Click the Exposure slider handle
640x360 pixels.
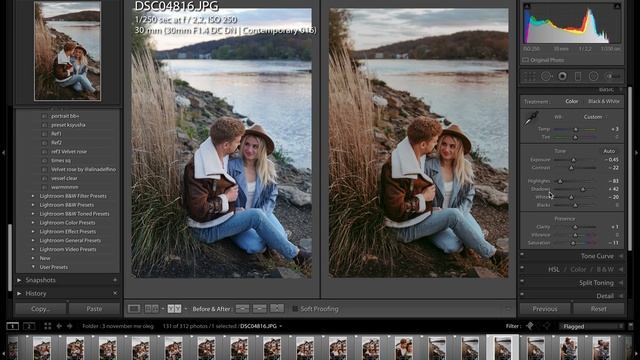tap(573, 160)
